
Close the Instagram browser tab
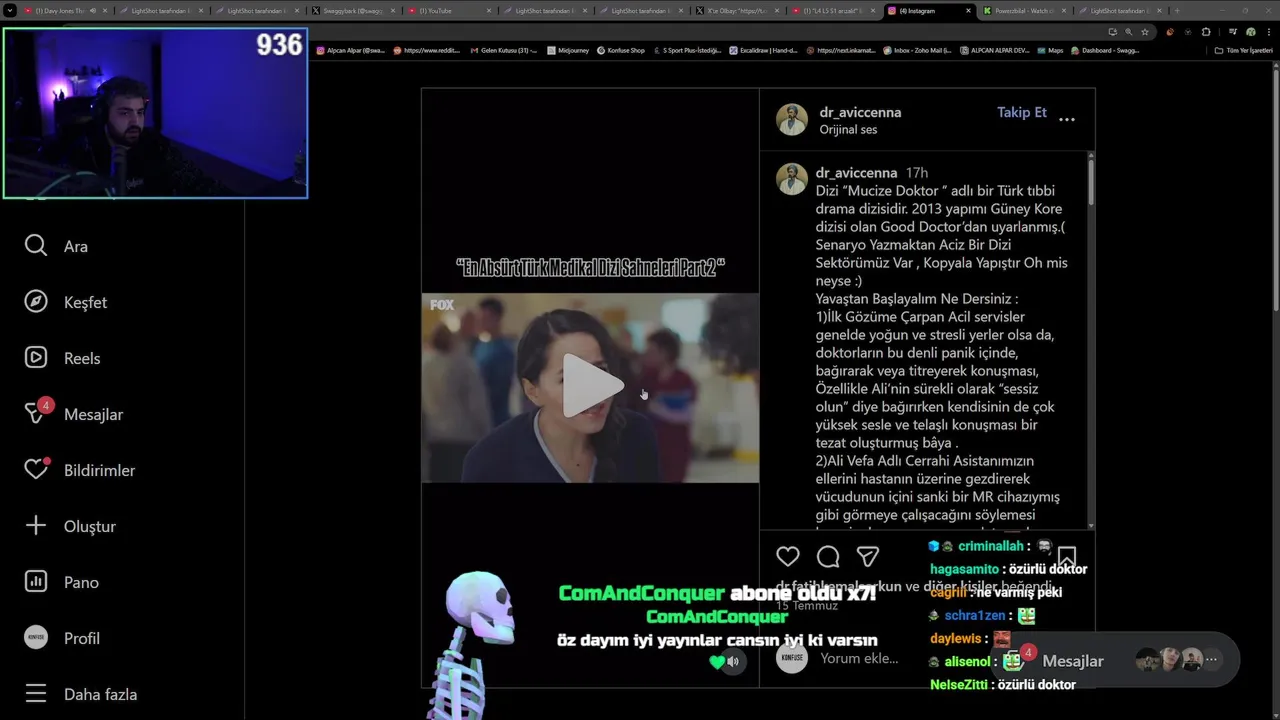968,10
